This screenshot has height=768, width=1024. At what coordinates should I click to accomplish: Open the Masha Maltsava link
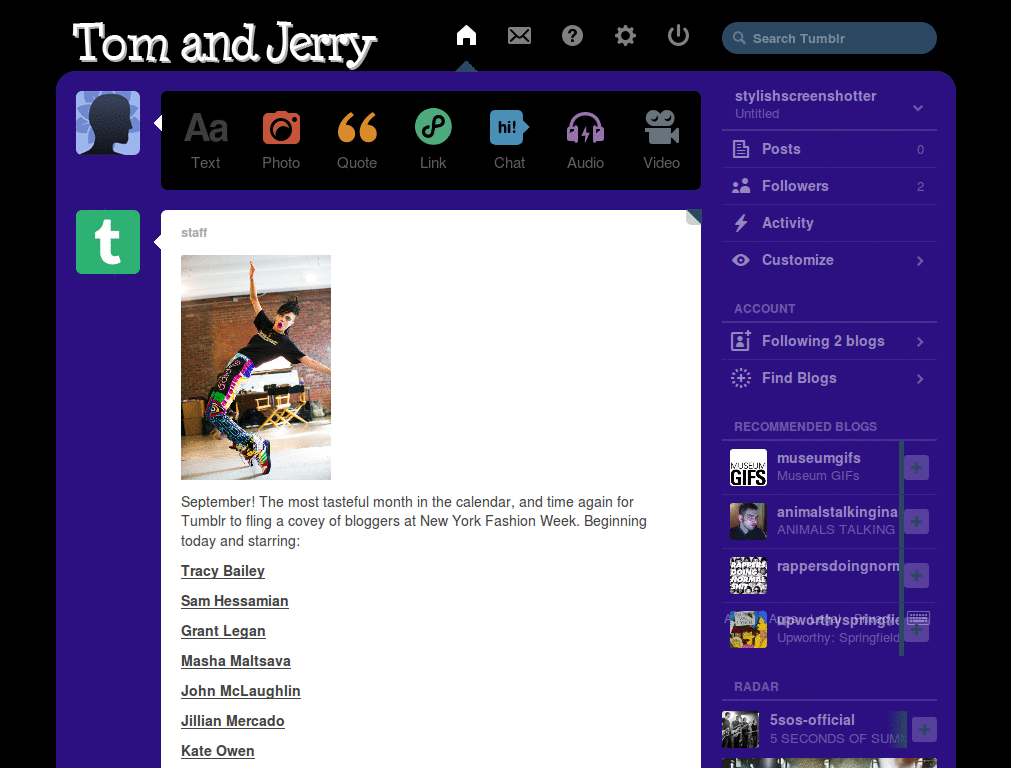(x=236, y=661)
